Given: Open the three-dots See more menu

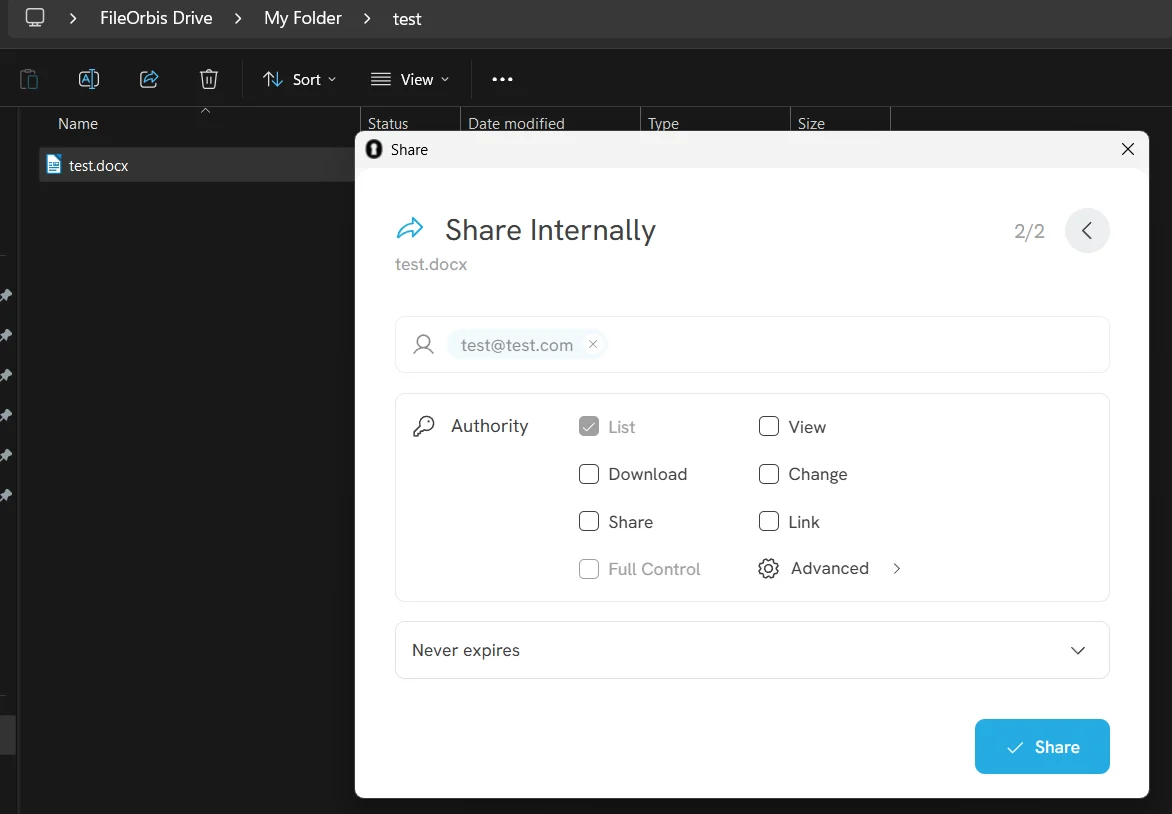Looking at the screenshot, I should pyautogui.click(x=502, y=79).
